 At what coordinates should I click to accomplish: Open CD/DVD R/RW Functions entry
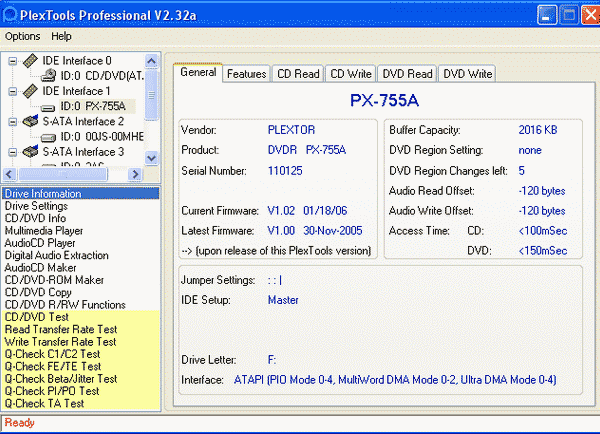(x=81, y=305)
